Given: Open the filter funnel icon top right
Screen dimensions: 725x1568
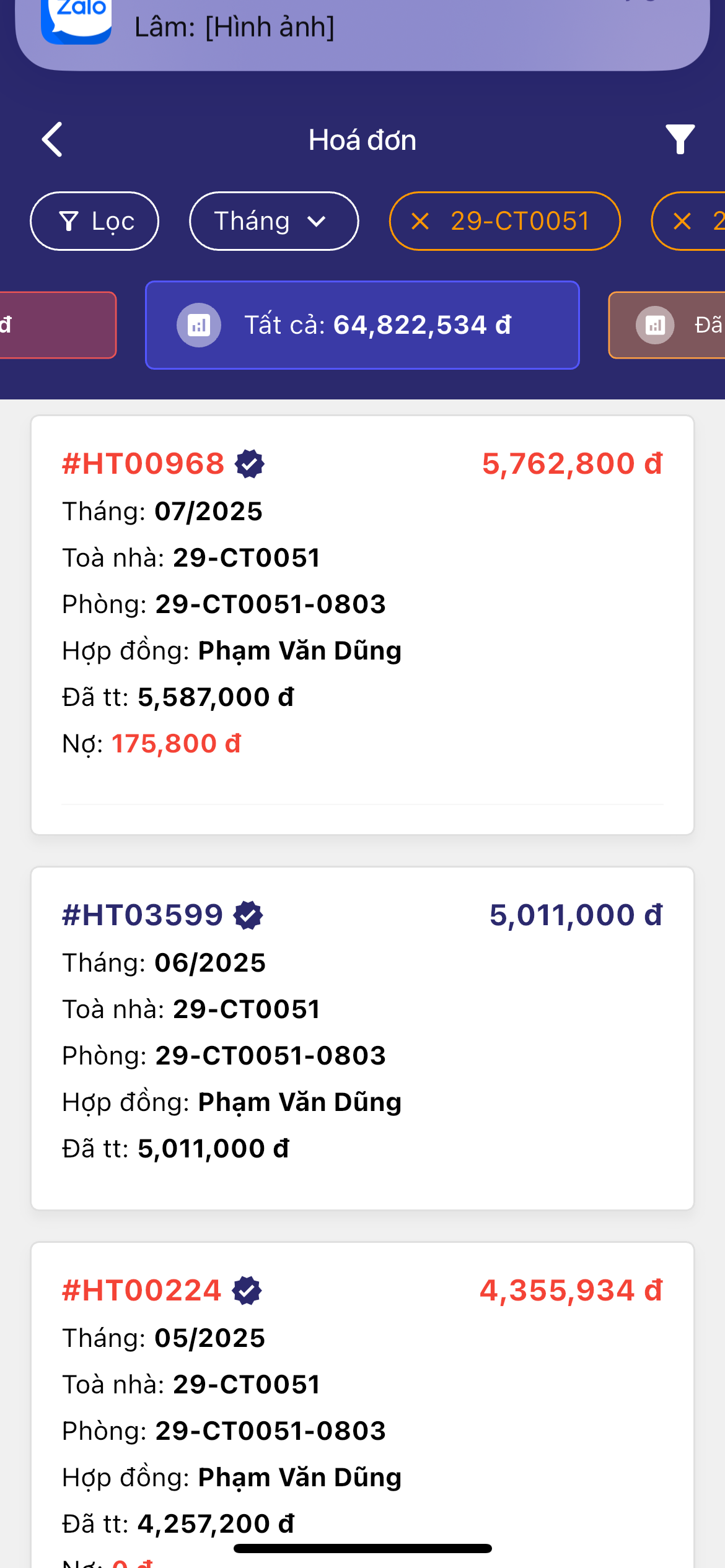Looking at the screenshot, I should 680,139.
